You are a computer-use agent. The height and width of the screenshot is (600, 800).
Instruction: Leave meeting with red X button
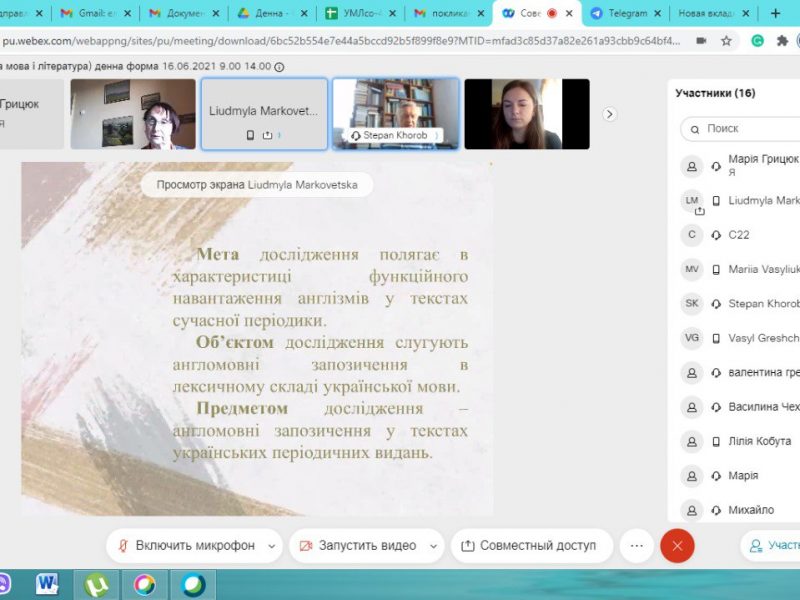(x=677, y=546)
